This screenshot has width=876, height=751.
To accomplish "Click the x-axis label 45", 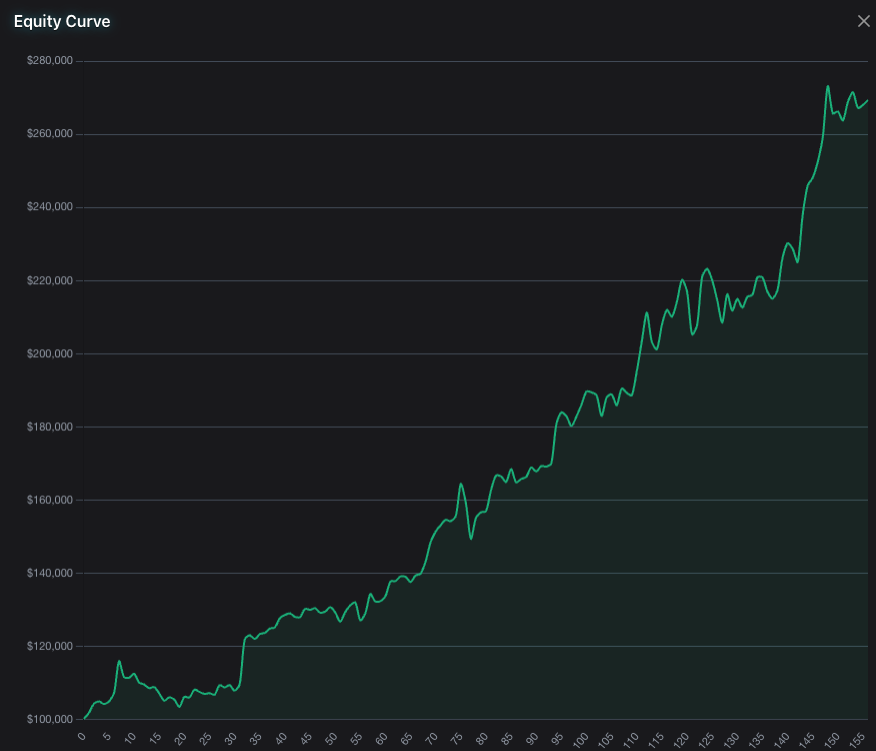I will coord(306,738).
